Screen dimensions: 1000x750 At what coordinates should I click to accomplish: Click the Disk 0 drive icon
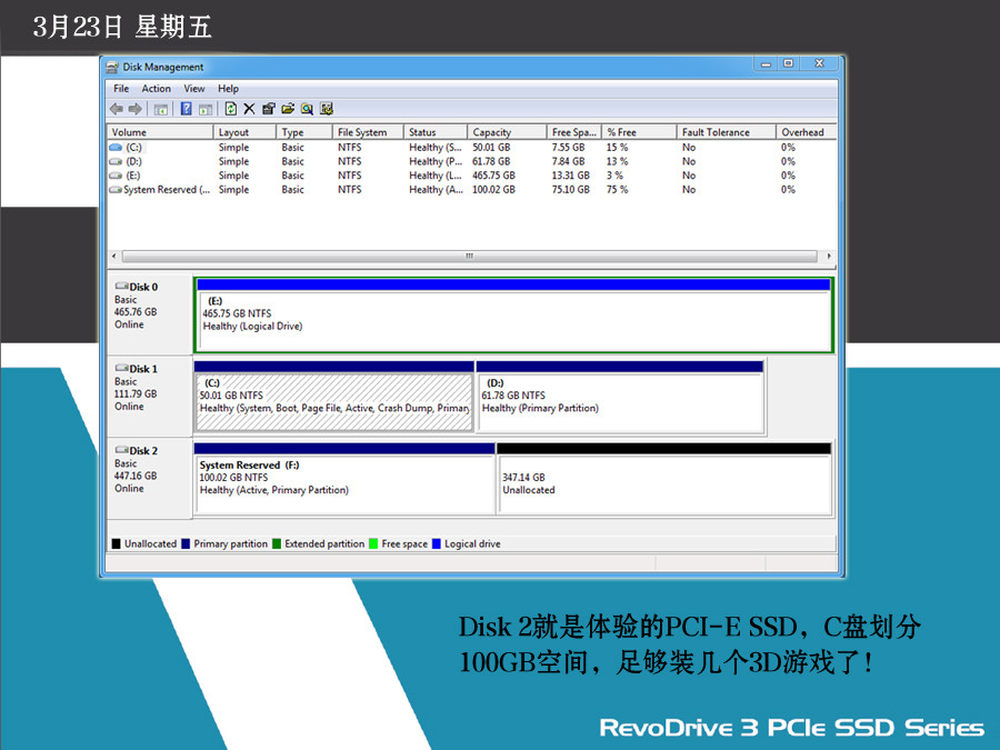click(x=121, y=286)
